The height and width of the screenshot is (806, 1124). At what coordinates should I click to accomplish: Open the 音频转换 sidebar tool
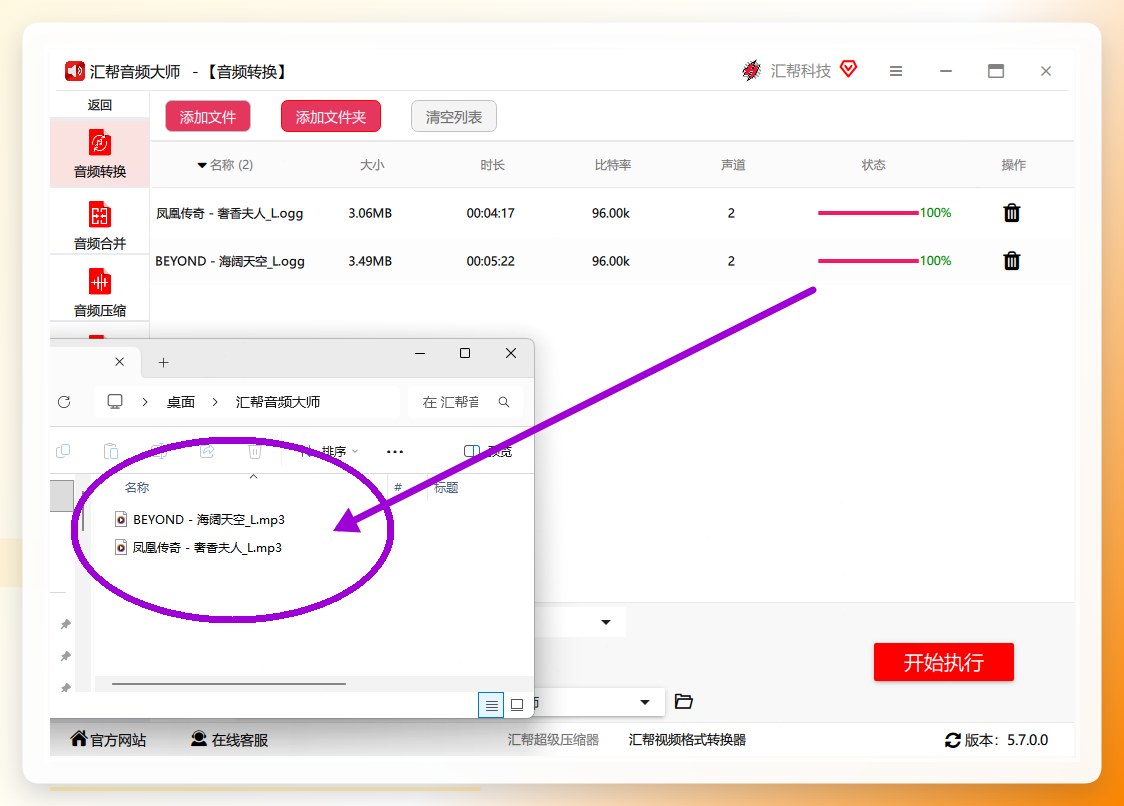coord(100,153)
